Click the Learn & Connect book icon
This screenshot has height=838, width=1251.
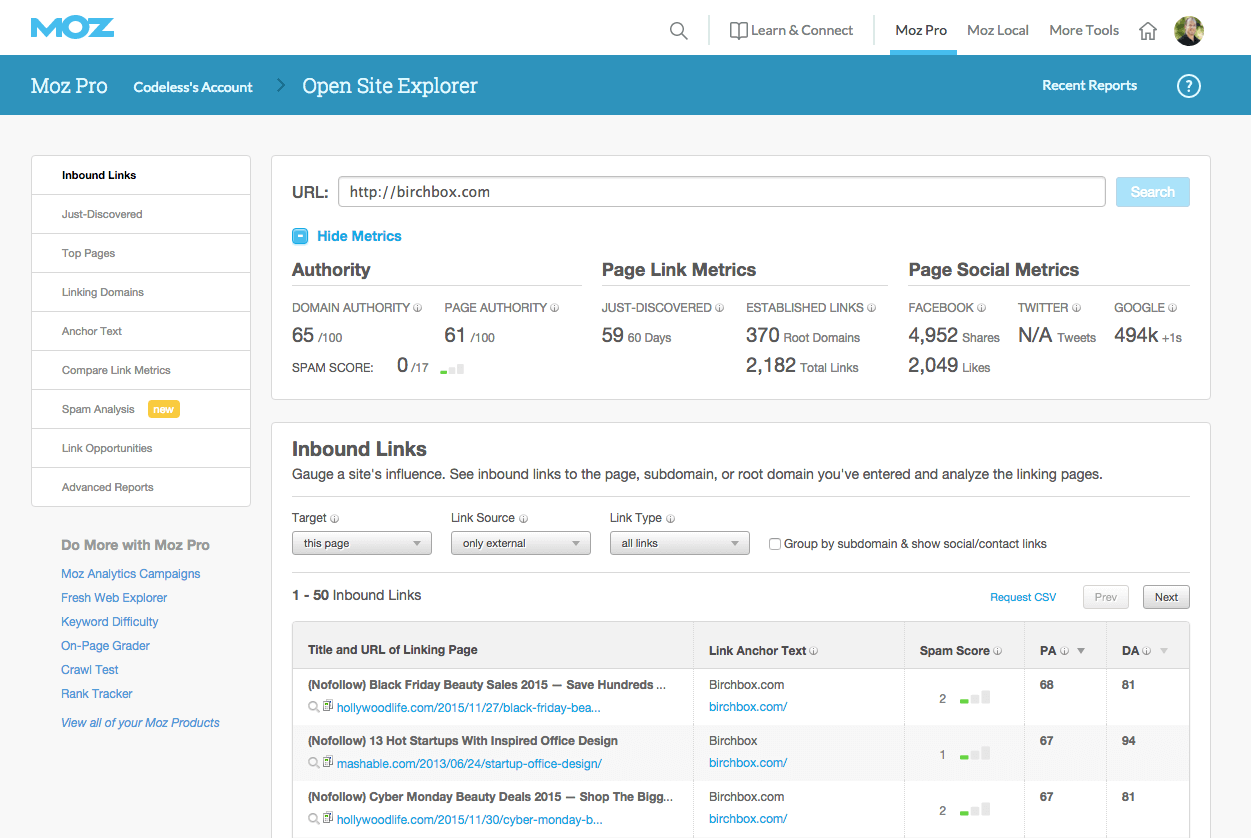pos(738,31)
